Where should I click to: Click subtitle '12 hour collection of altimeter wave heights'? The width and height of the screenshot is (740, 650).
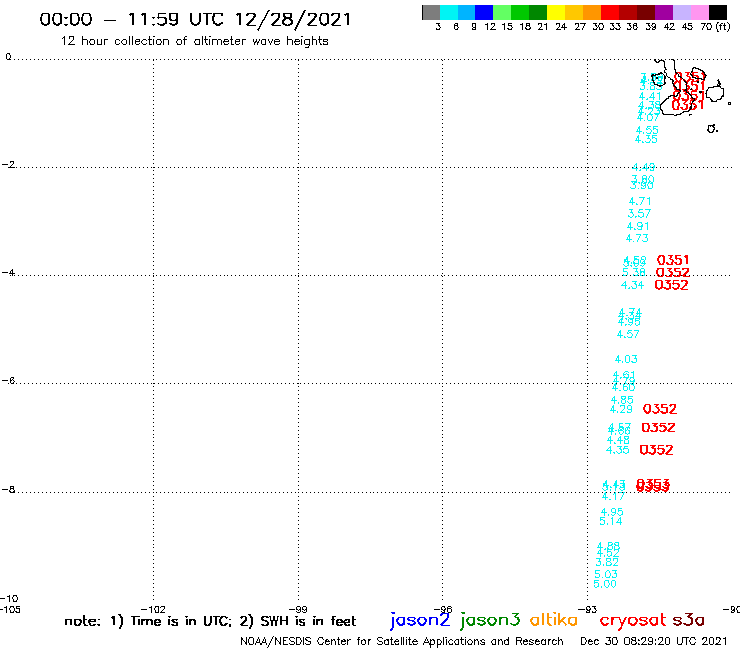[x=194, y=42]
